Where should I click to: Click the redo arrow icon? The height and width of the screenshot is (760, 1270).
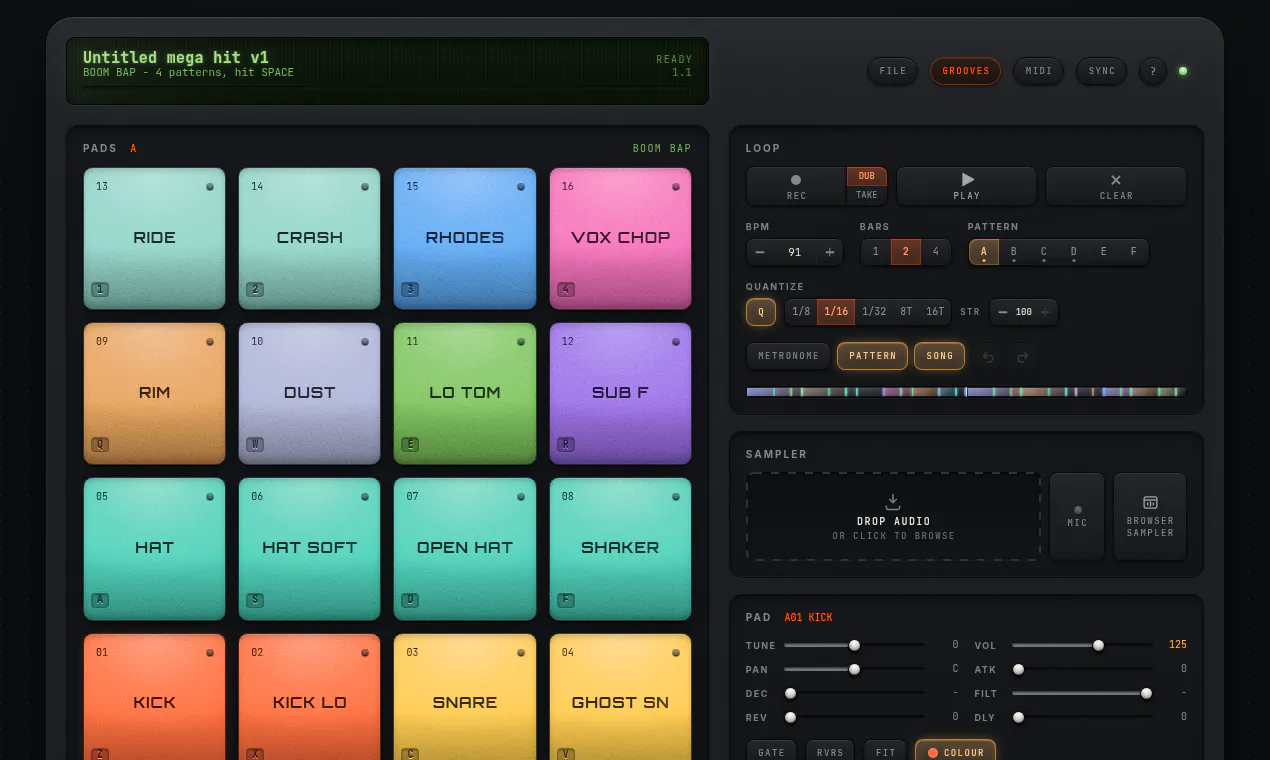point(1023,356)
